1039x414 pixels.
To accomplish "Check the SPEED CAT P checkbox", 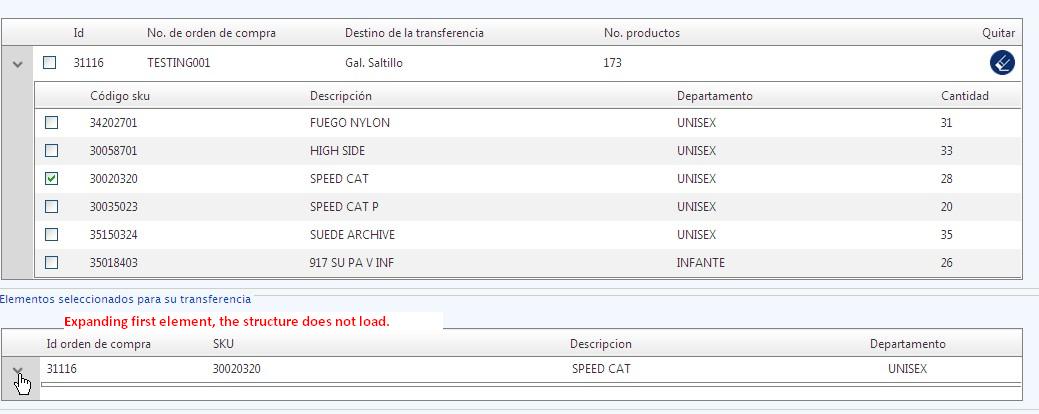I will [52, 207].
